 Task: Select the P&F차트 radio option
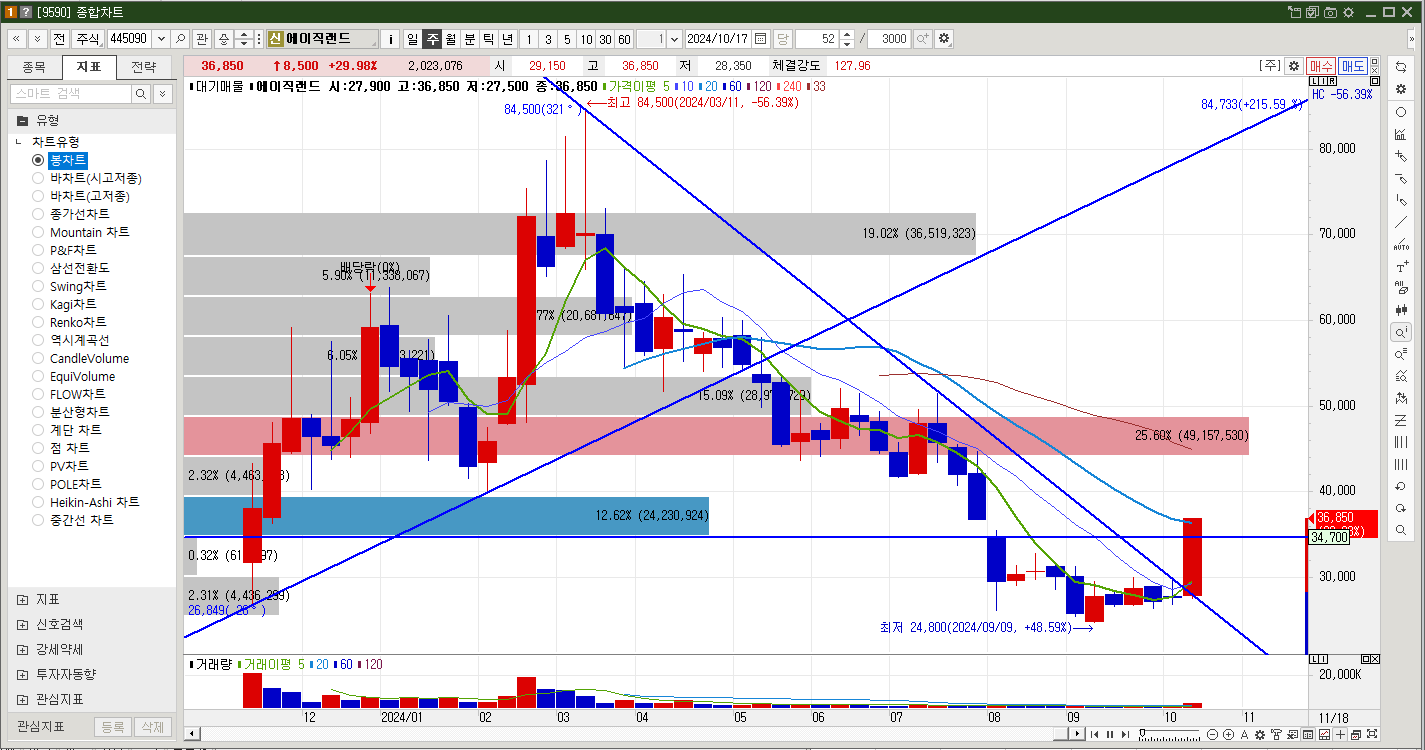pos(38,250)
